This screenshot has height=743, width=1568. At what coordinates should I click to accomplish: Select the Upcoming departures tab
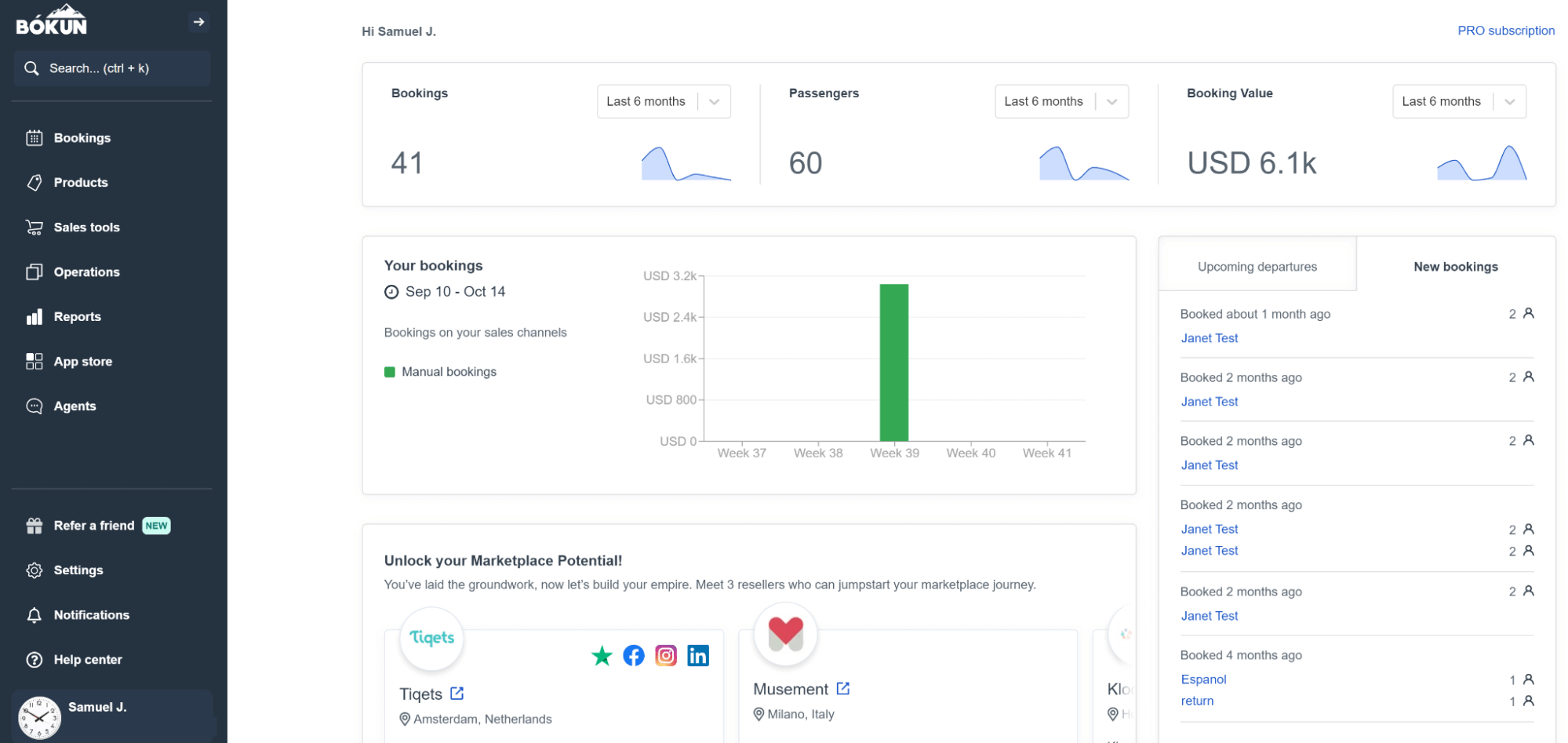tap(1257, 266)
